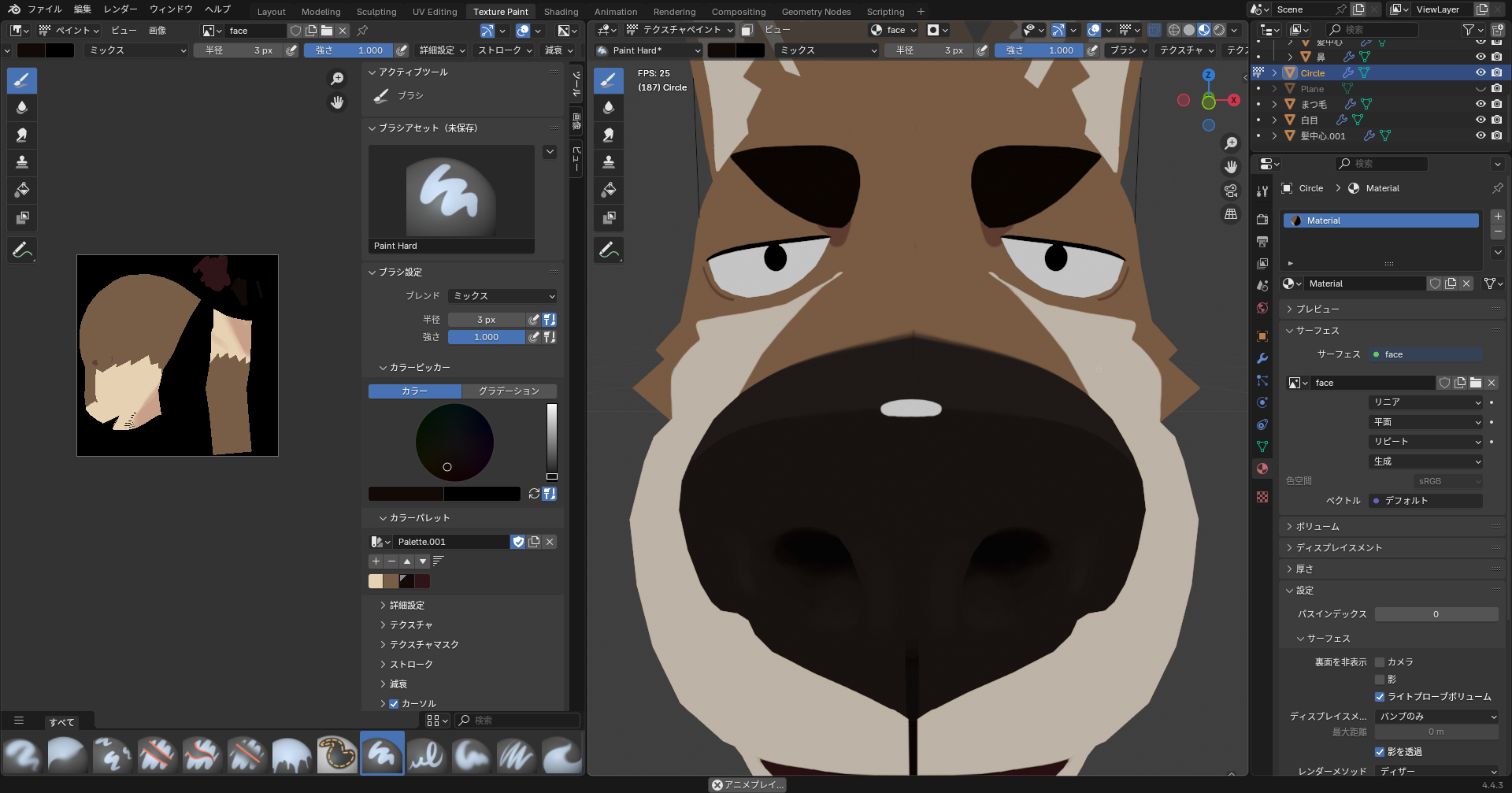Activate the Mask tool in viewport toolbar
The width and height of the screenshot is (1512, 793).
coord(609,217)
